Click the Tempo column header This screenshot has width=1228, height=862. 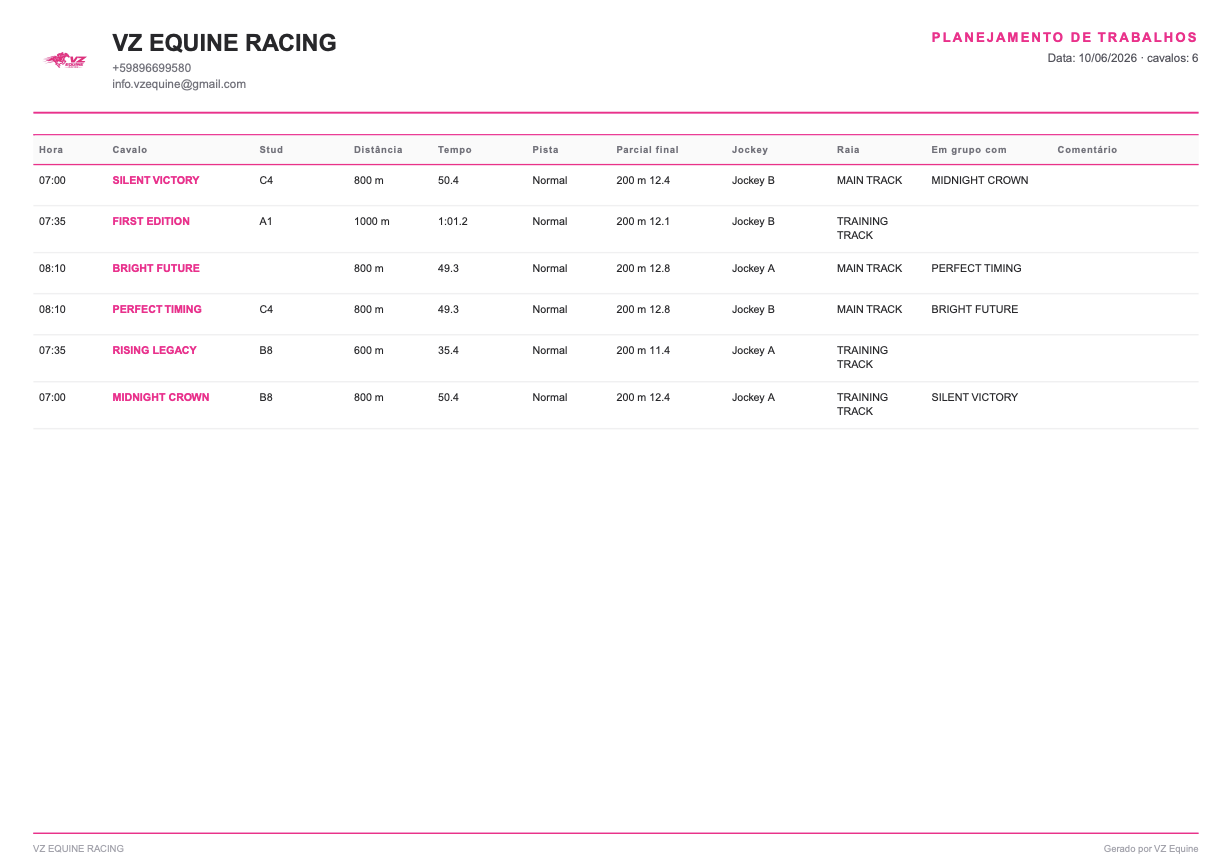[x=455, y=150]
